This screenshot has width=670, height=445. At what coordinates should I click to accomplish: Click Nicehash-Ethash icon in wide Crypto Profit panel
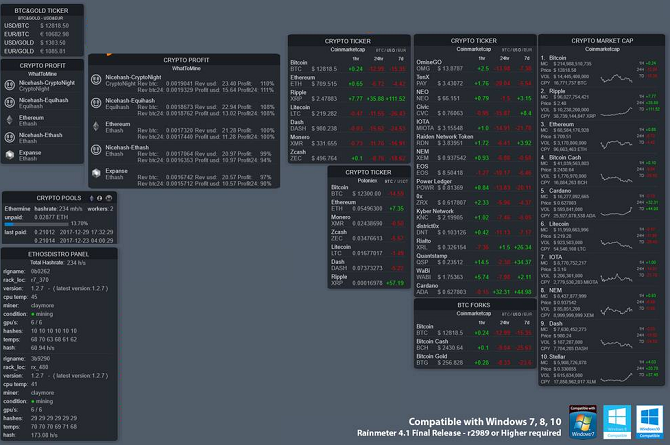96,150
